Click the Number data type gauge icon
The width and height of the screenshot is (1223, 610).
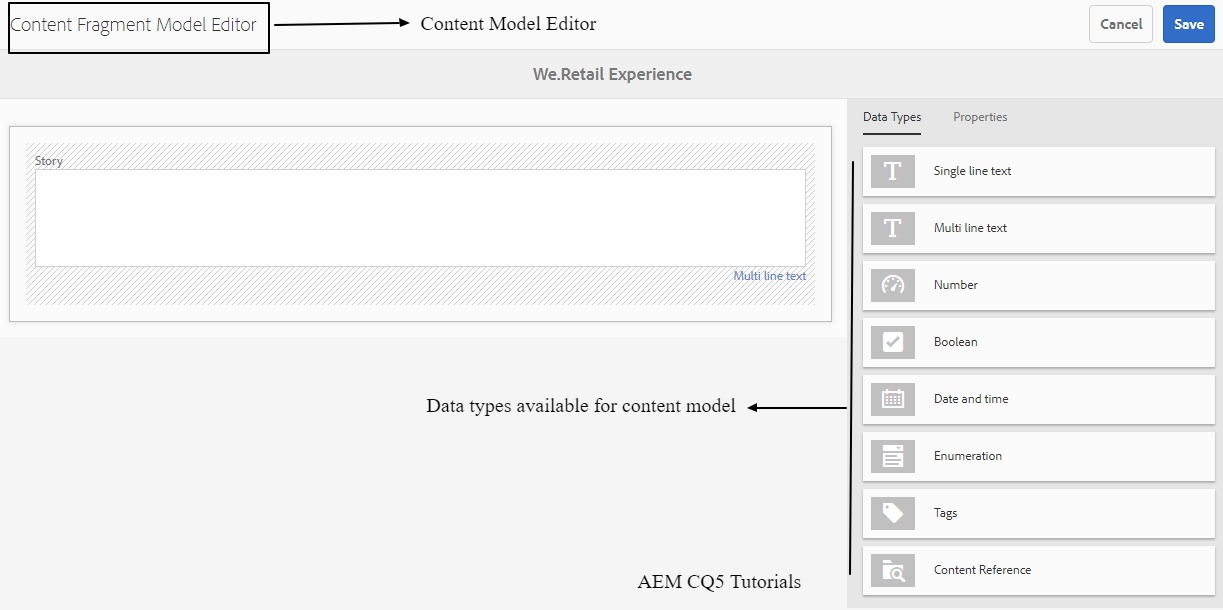coord(891,285)
